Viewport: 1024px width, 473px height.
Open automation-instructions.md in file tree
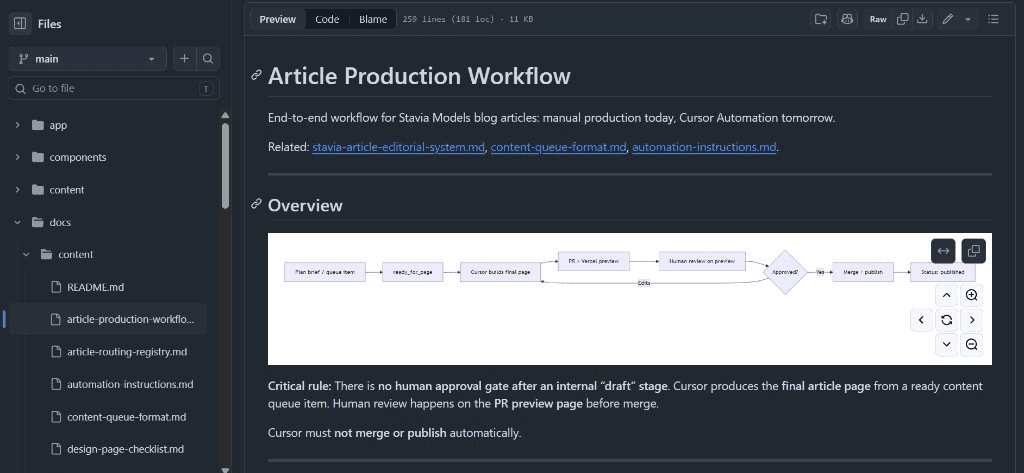[130, 384]
